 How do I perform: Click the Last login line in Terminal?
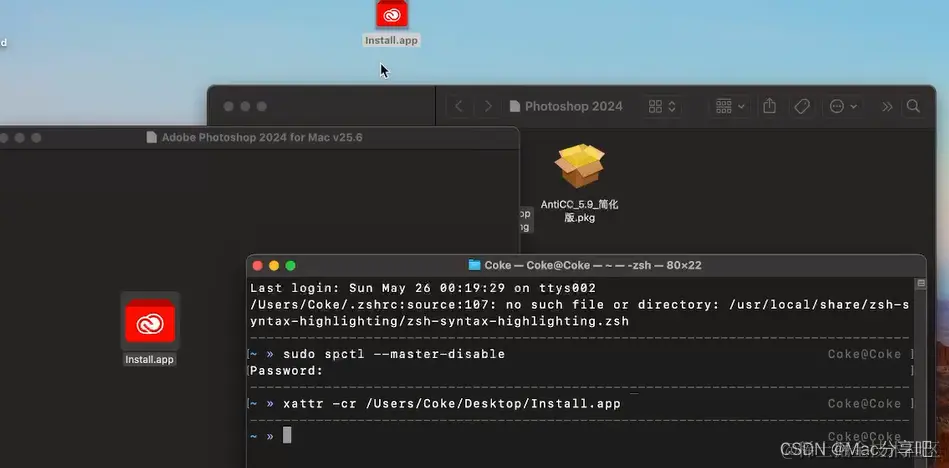423,288
